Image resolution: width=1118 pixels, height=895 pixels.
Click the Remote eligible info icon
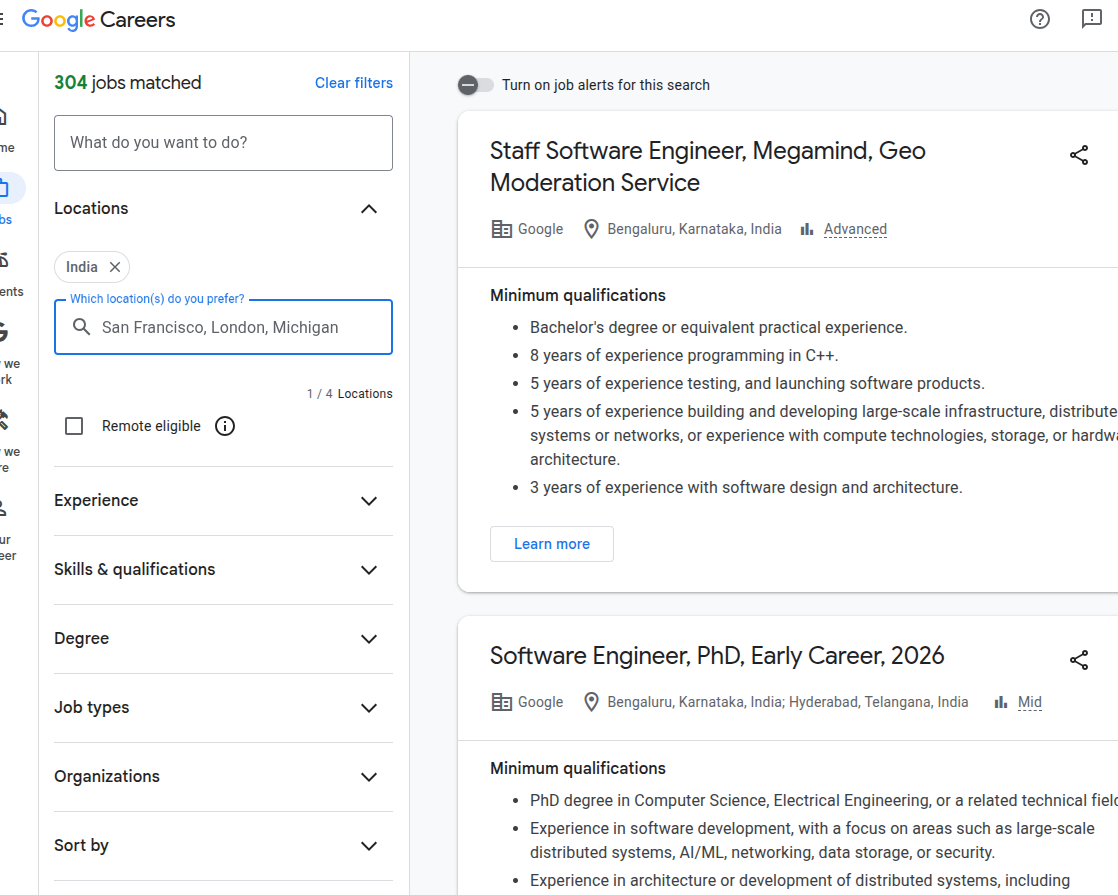(x=225, y=426)
